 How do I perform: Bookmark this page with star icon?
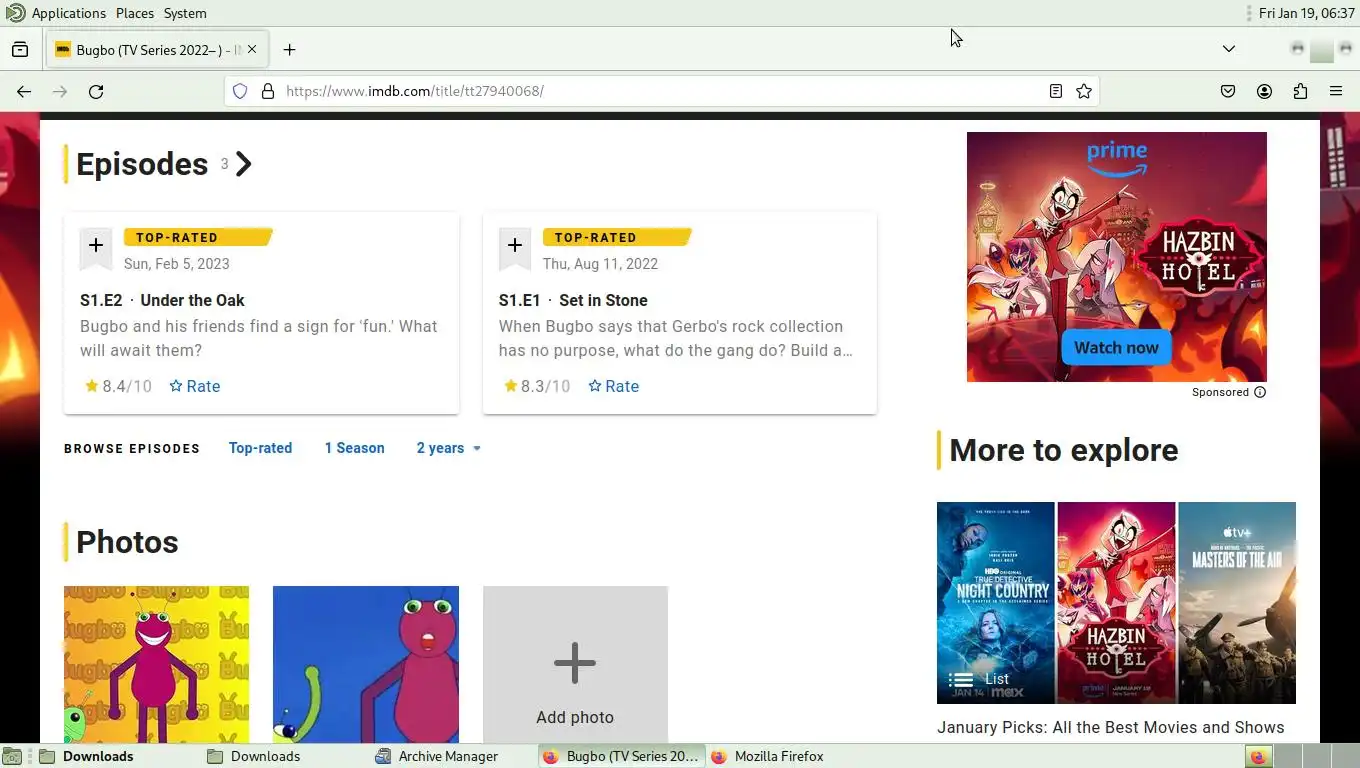[1084, 91]
